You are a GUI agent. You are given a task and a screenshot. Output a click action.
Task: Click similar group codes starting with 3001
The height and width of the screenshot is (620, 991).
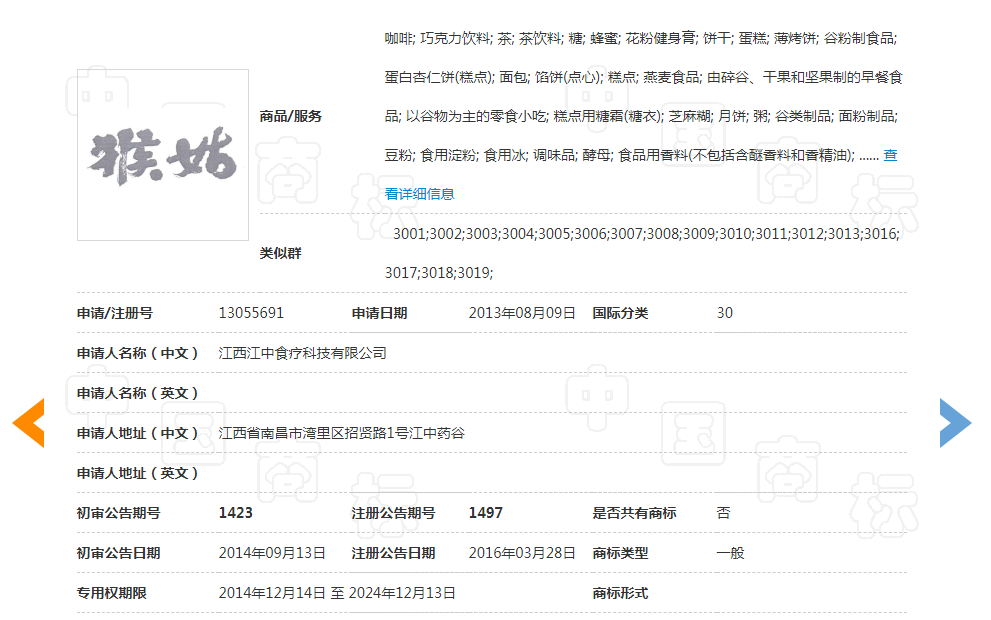pyautogui.click(x=645, y=234)
